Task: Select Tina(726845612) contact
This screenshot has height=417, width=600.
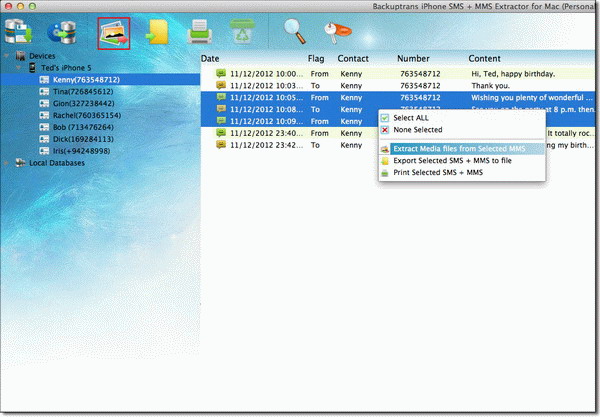Action: click(x=83, y=91)
